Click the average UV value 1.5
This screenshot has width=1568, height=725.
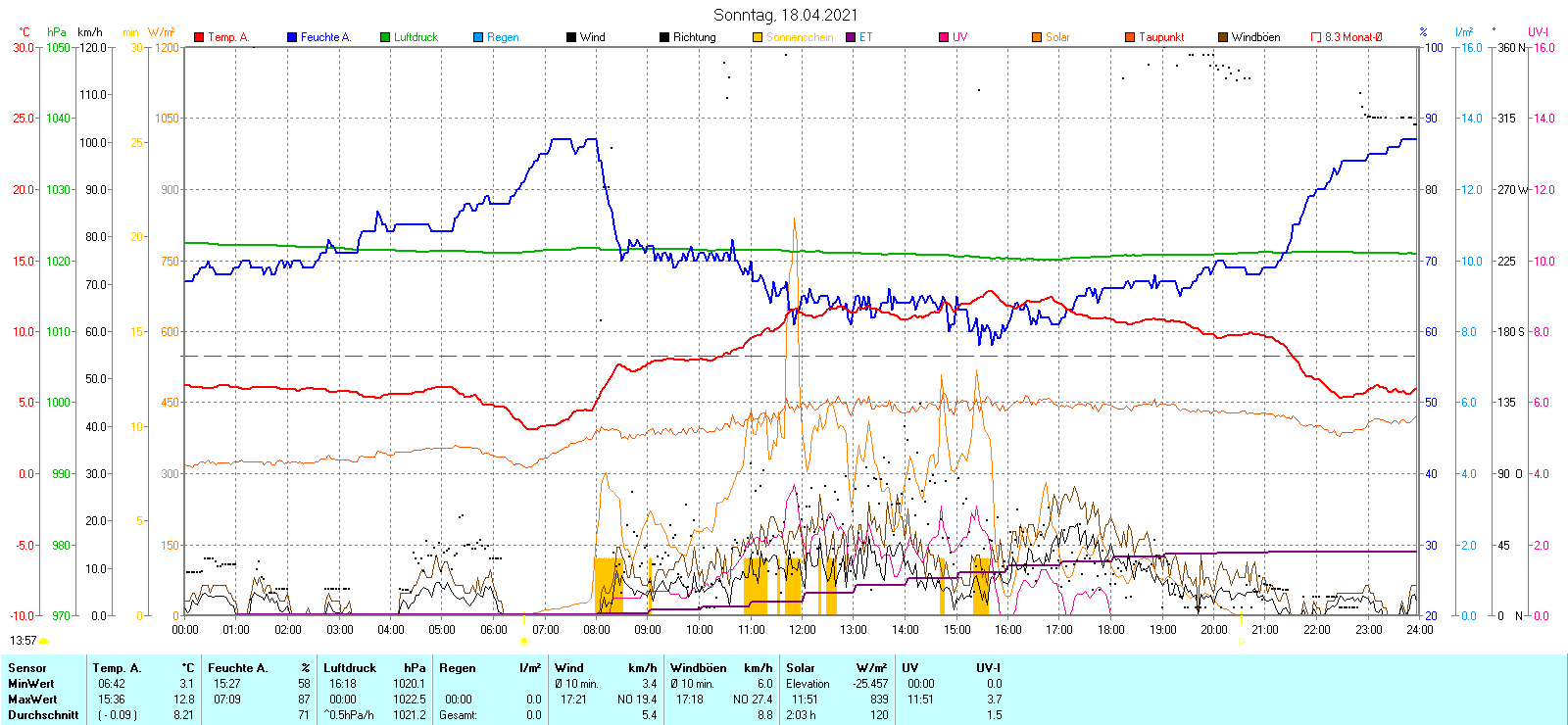pos(994,715)
